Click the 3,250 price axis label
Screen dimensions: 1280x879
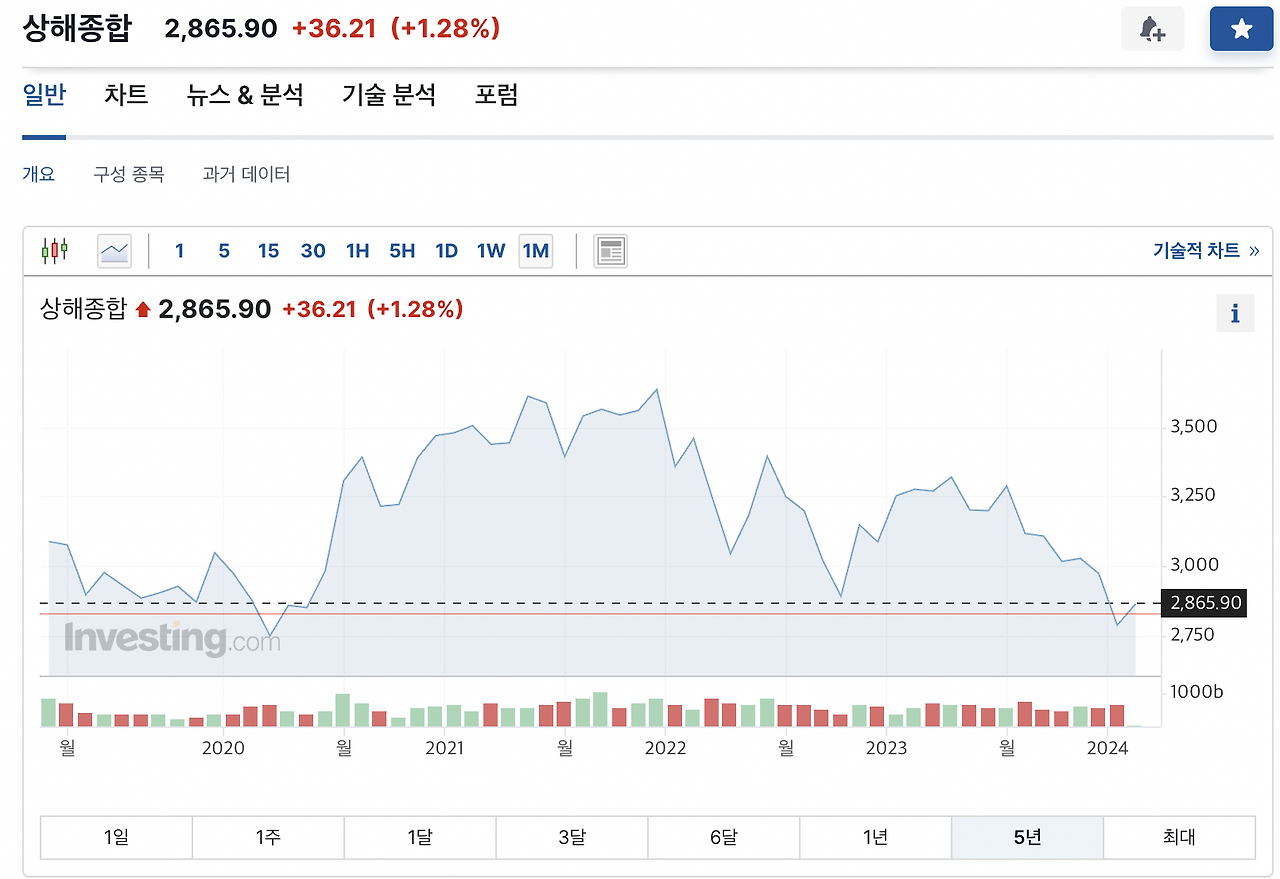point(1194,495)
